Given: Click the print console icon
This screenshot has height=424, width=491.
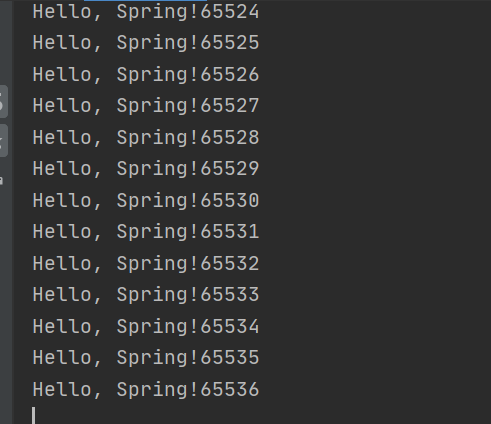Looking at the screenshot, I should point(1,180).
